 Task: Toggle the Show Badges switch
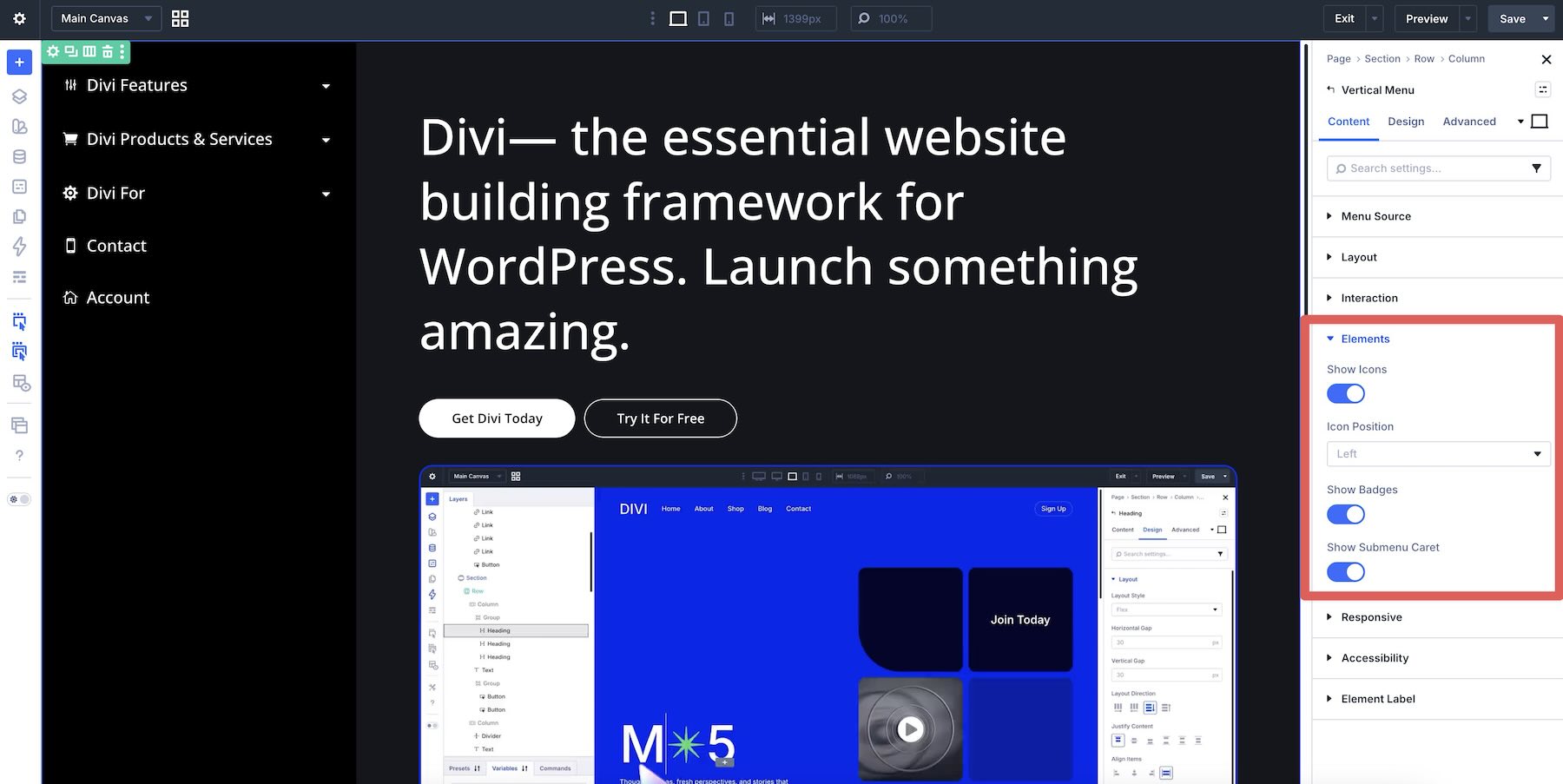pyautogui.click(x=1346, y=515)
